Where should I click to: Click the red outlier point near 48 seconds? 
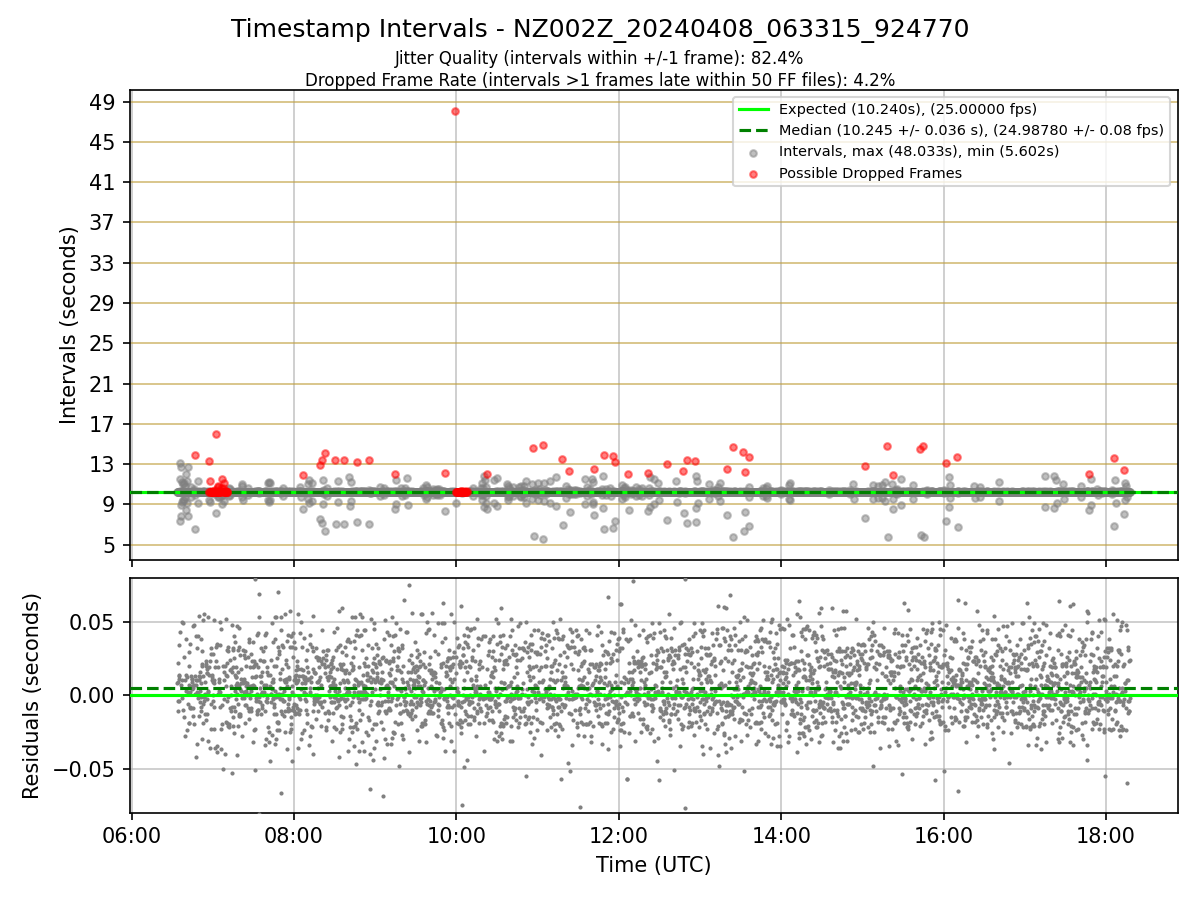pos(455,111)
